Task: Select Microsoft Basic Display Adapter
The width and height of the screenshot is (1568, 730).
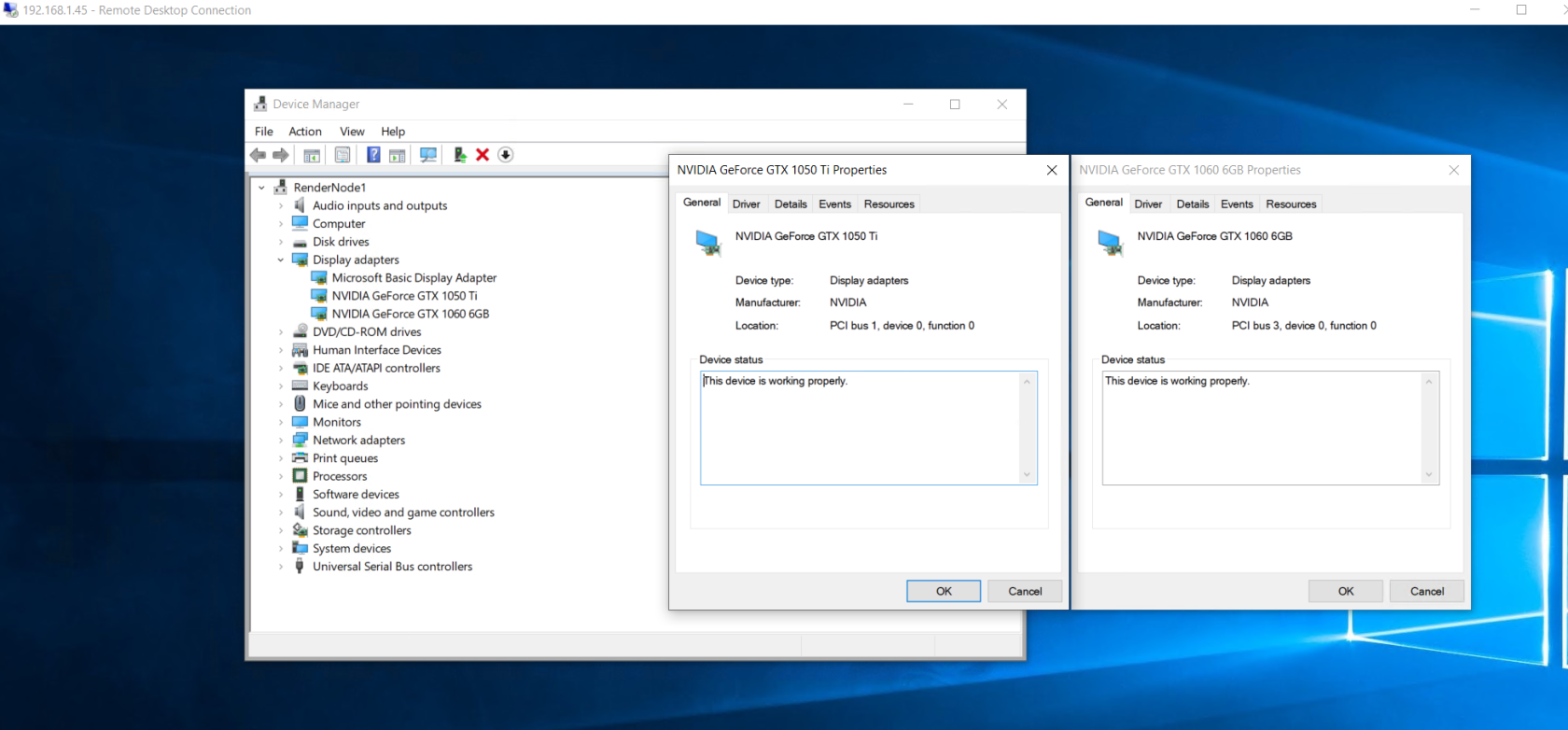Action: pyautogui.click(x=413, y=278)
